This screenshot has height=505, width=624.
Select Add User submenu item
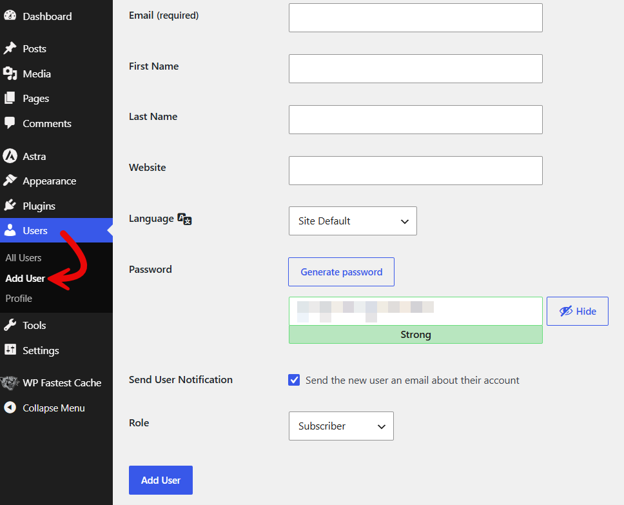(x=25, y=278)
